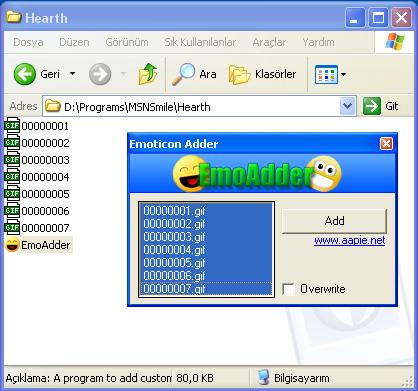Select file name 00000004 in folder

45,177
